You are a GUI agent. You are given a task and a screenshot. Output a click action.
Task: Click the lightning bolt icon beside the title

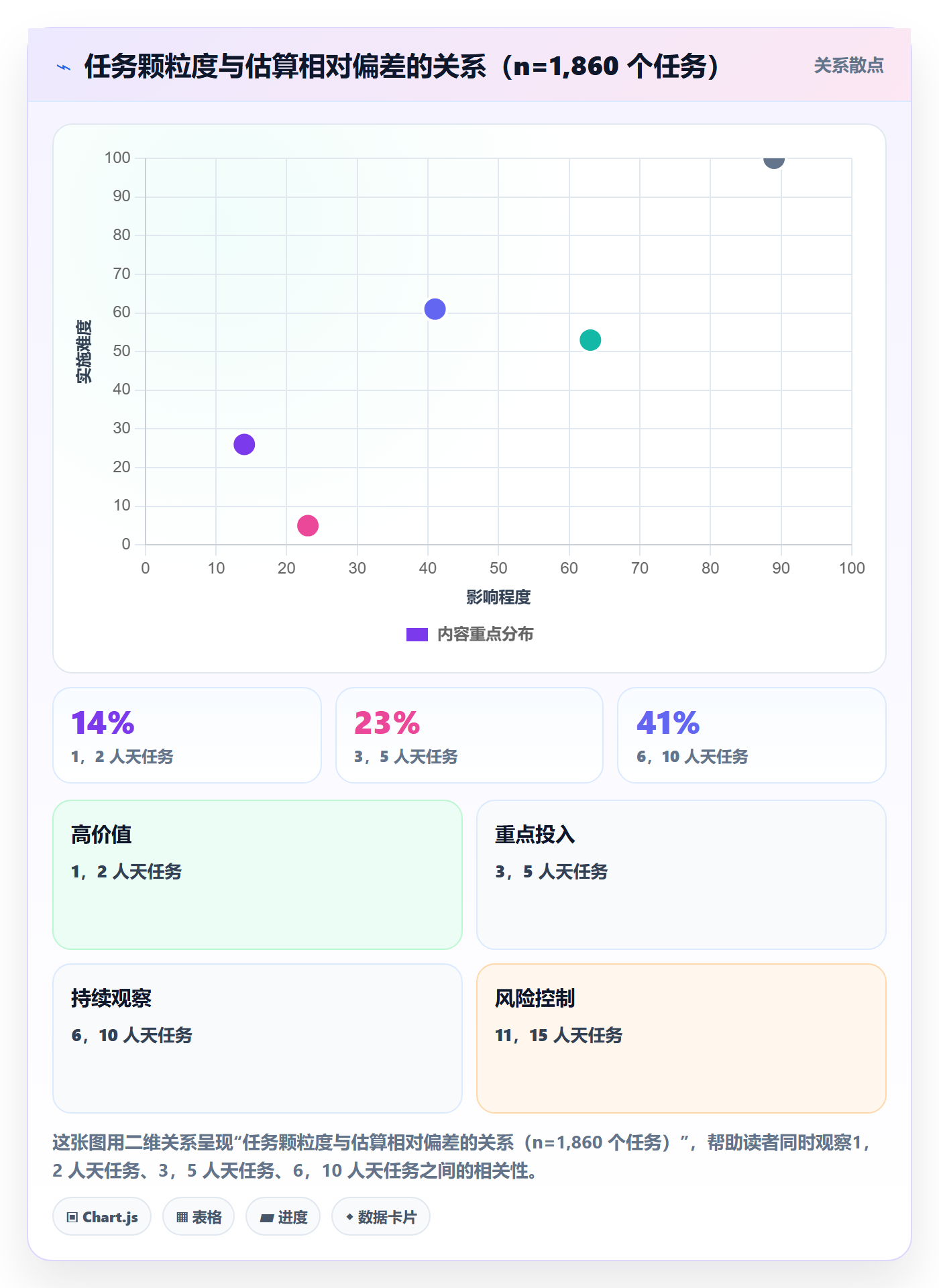[x=64, y=67]
